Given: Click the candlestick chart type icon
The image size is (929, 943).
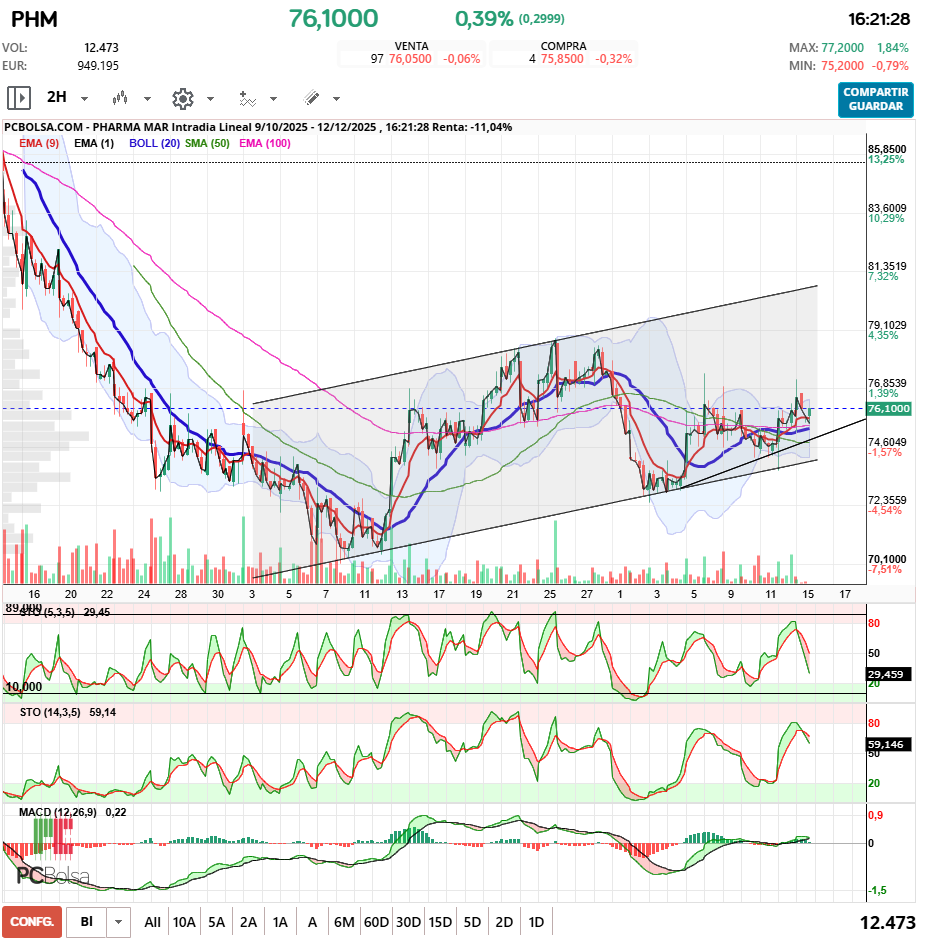Looking at the screenshot, I should [121, 98].
